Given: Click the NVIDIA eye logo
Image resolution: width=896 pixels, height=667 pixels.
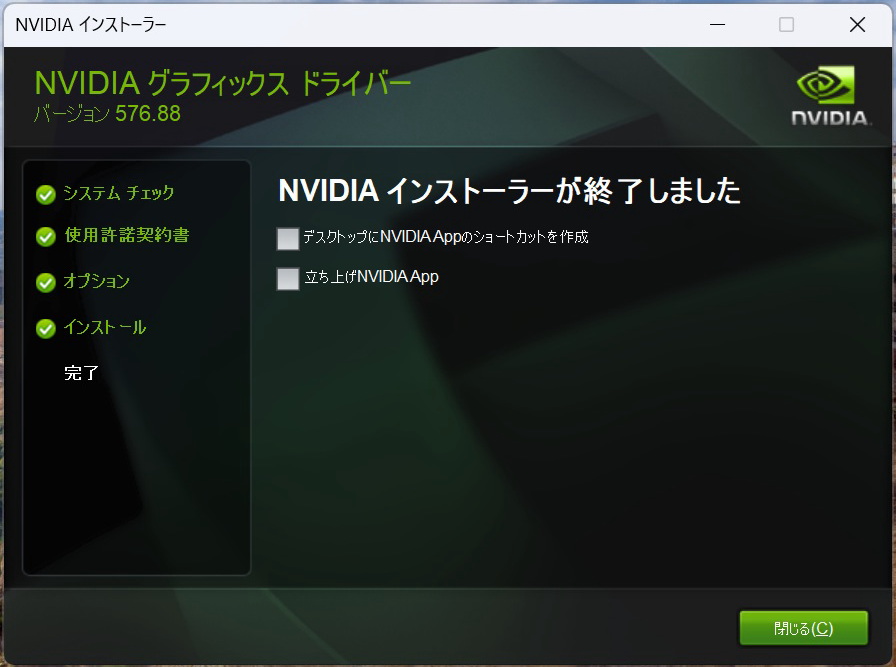Looking at the screenshot, I should coord(831,86).
